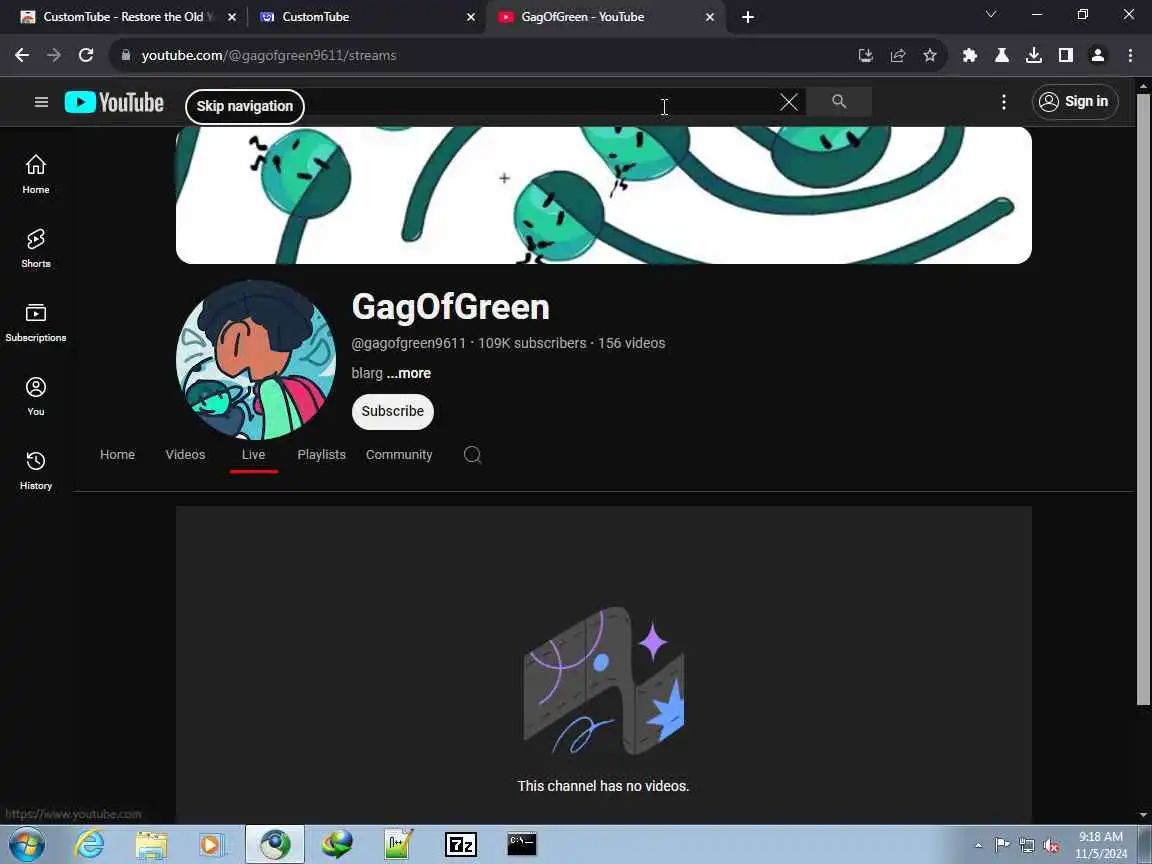
Task: Open the channel Home tab
Action: [118, 455]
